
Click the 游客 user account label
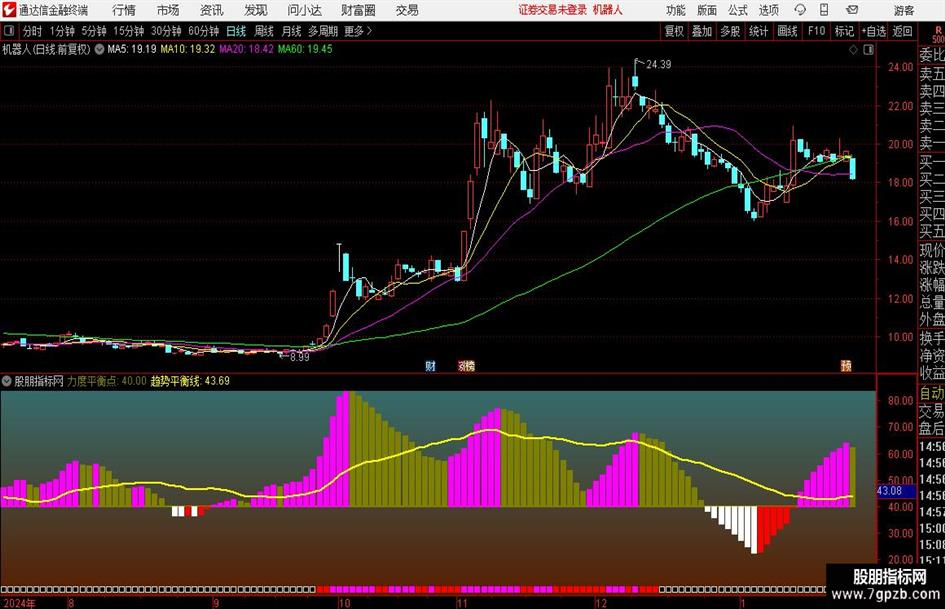click(x=904, y=10)
